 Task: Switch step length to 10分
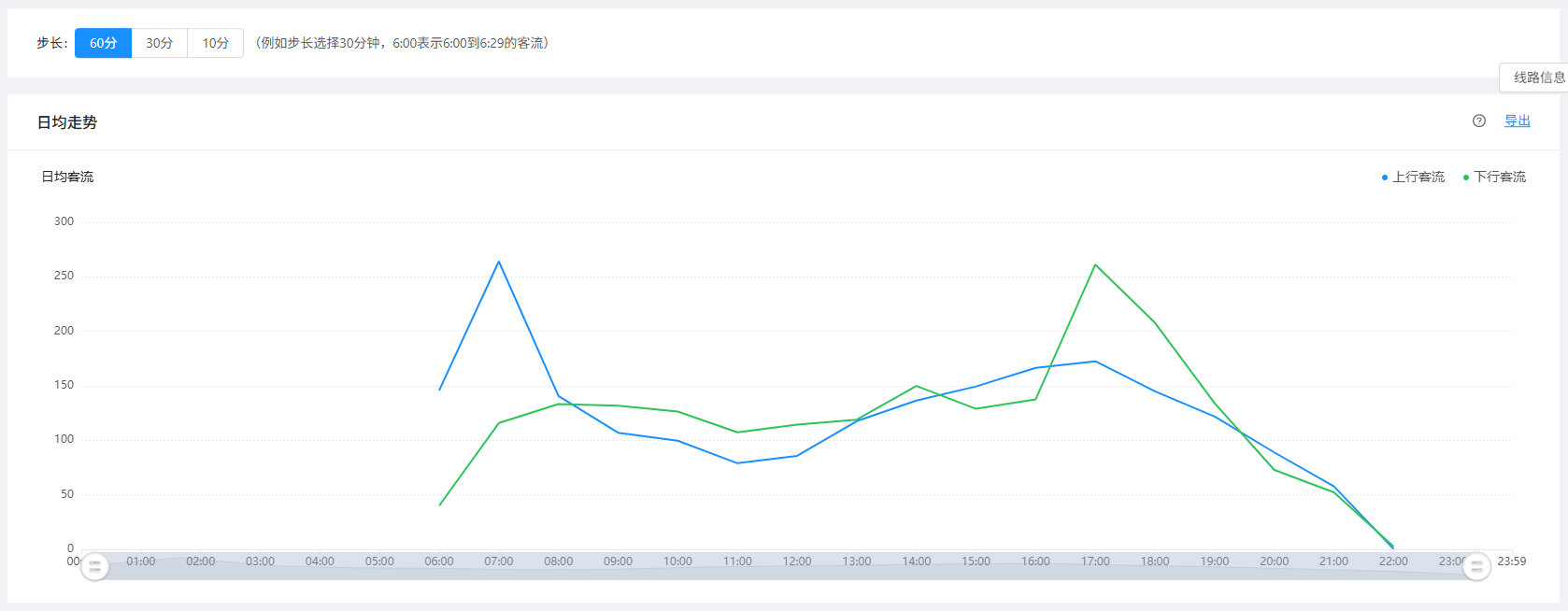(216, 43)
